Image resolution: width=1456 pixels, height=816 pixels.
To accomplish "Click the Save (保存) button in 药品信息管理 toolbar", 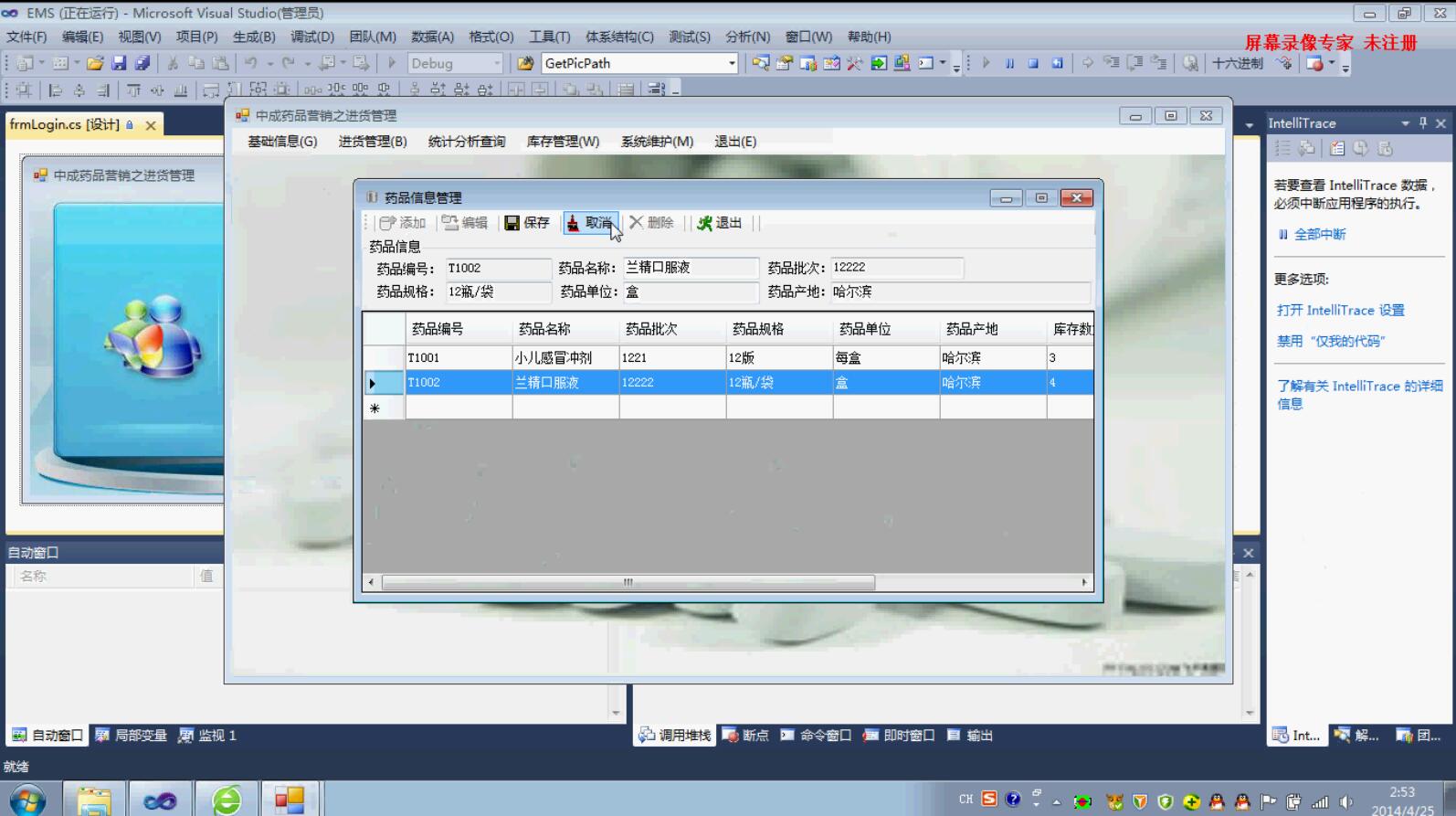I will coord(527,223).
